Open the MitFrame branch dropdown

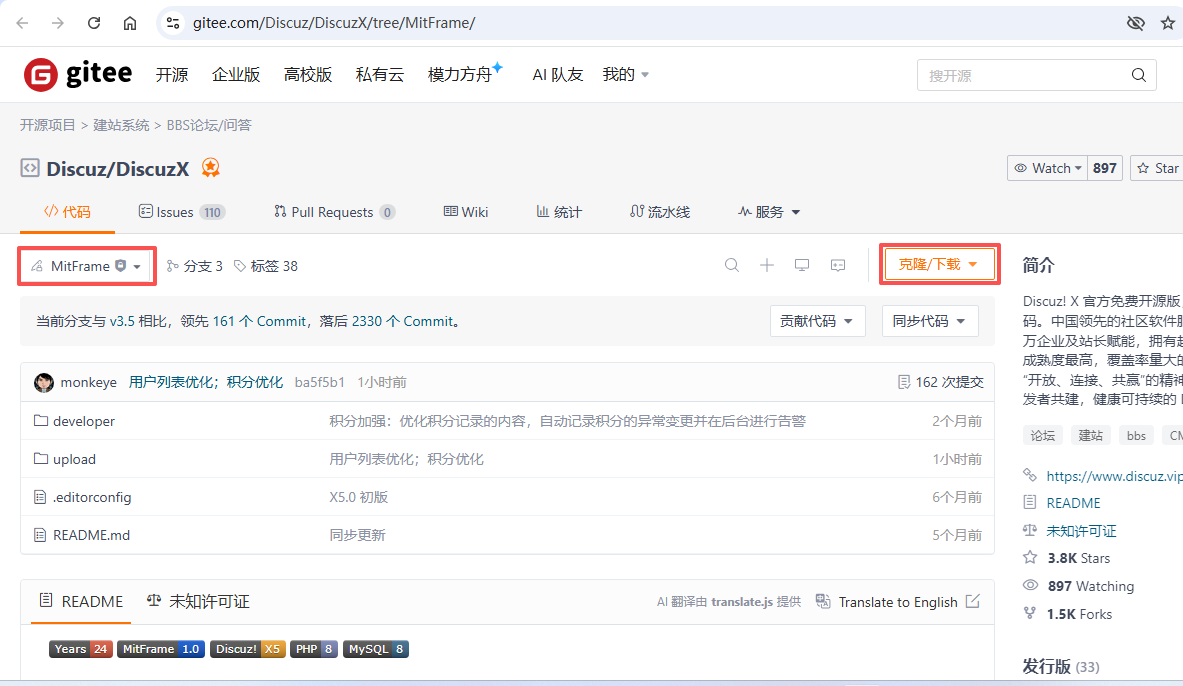(x=87, y=266)
